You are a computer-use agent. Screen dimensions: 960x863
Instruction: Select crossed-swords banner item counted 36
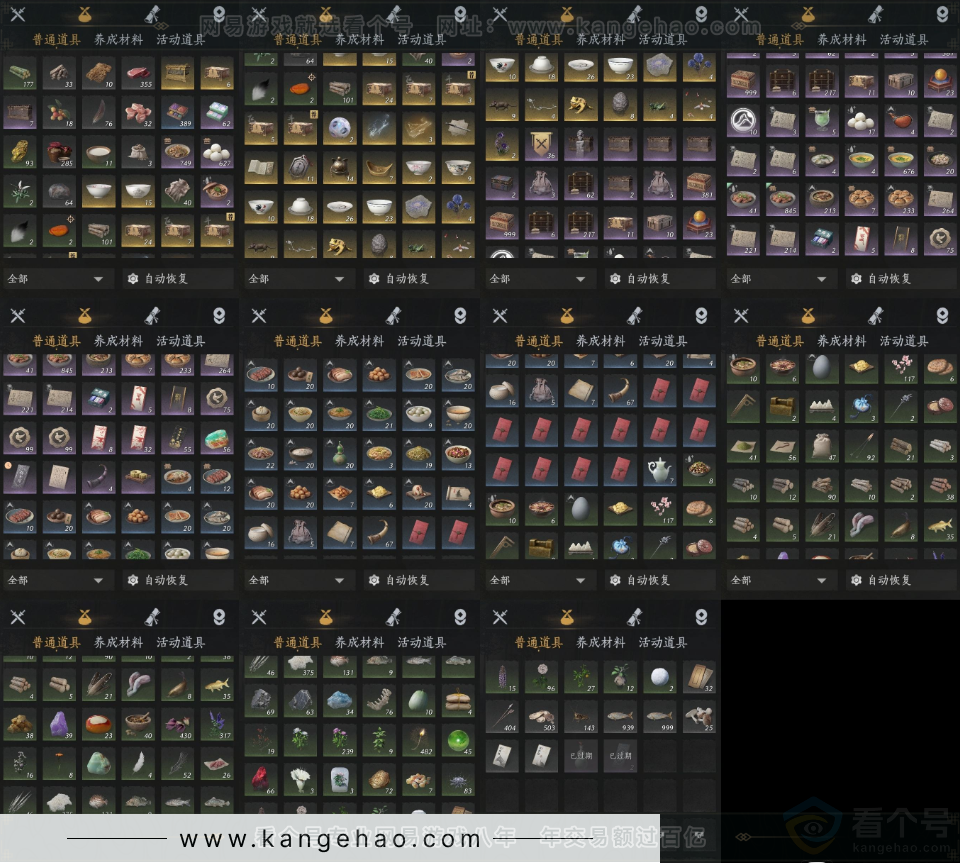pyautogui.click(x=541, y=146)
